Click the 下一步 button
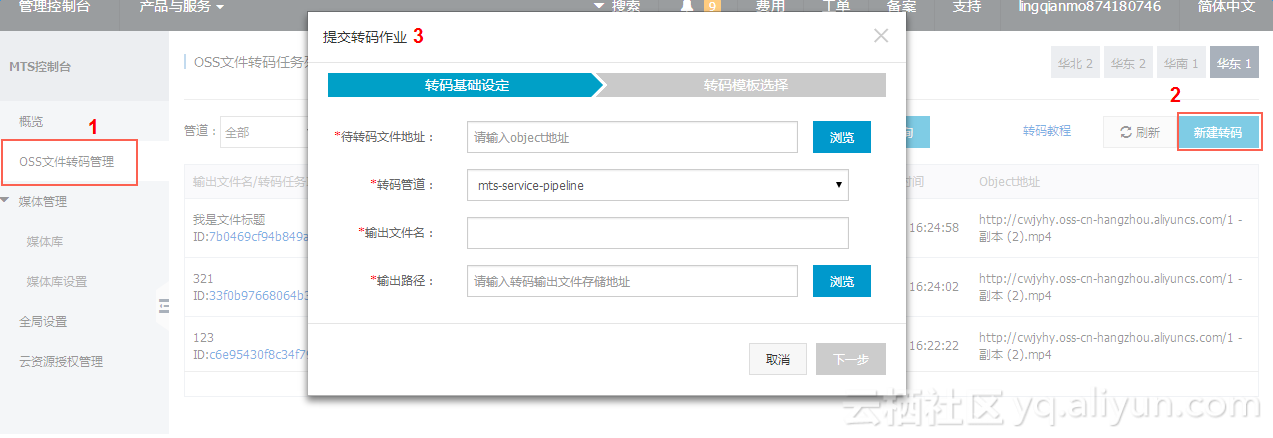This screenshot has height=438, width=1273. (x=851, y=359)
